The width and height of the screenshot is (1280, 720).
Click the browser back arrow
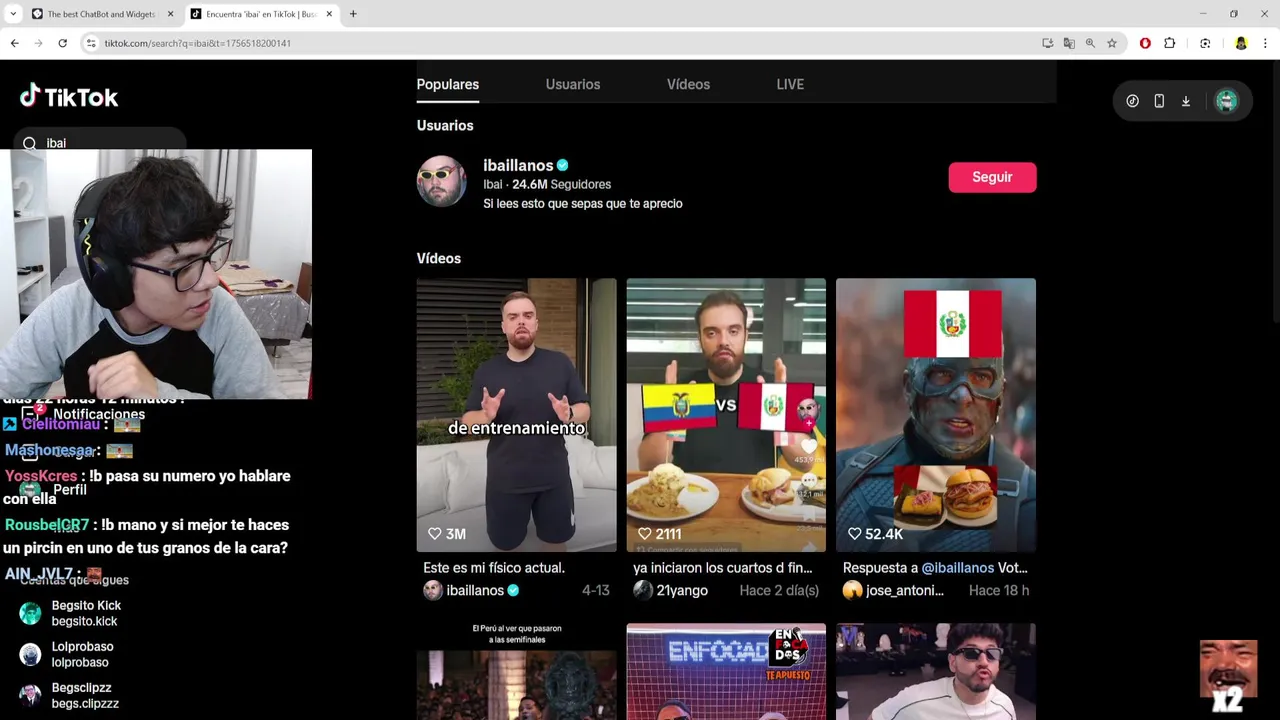(x=15, y=43)
